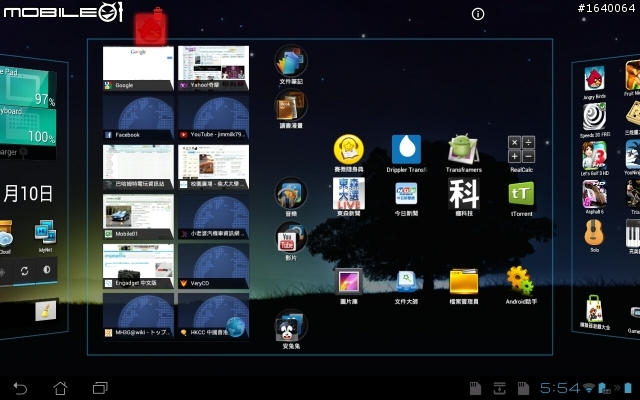This screenshot has height=400, width=640.
Task: Open the Yahoo bookmark thumbnail
Action: (x=213, y=68)
